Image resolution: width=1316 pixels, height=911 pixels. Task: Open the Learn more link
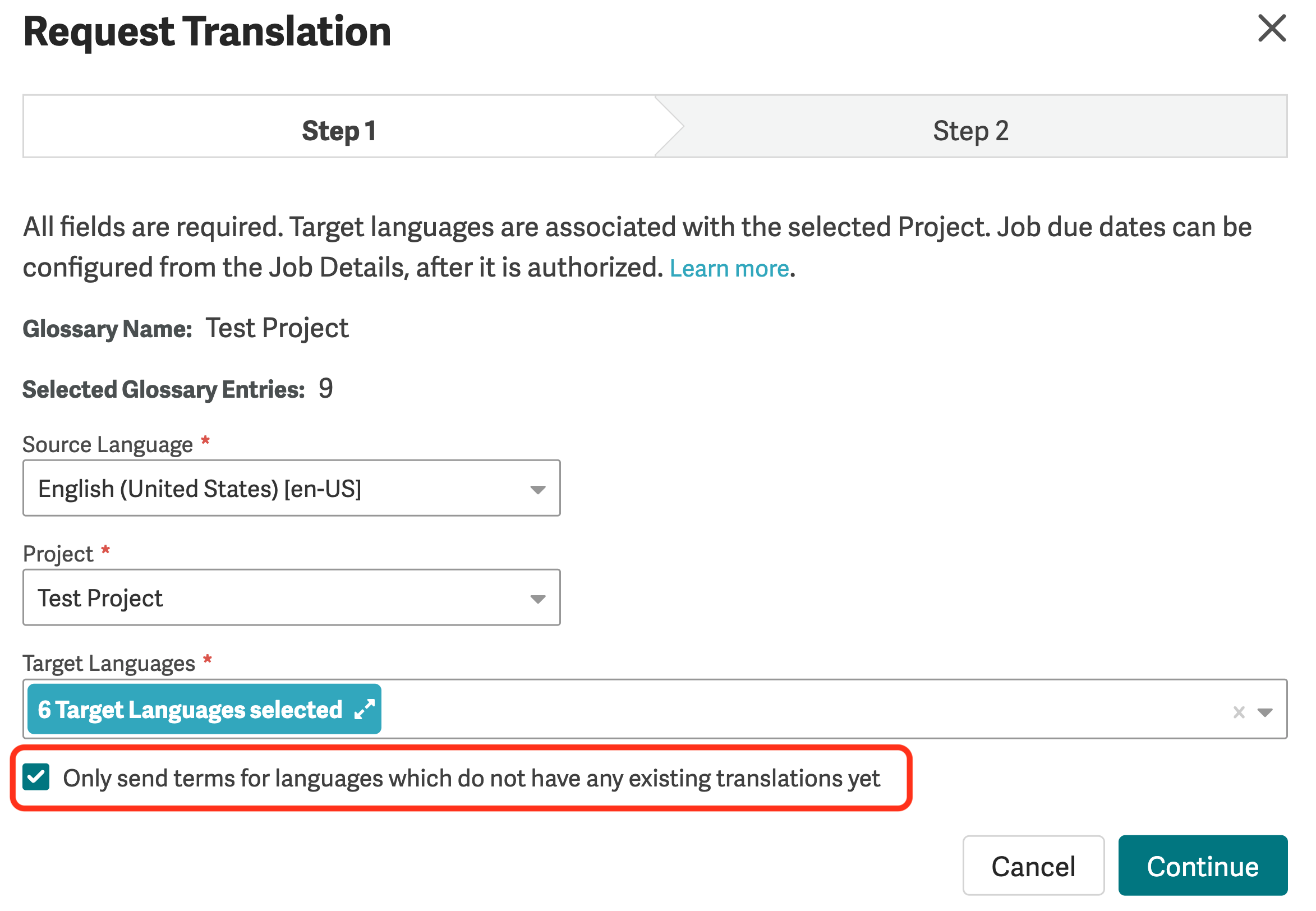[x=729, y=268]
